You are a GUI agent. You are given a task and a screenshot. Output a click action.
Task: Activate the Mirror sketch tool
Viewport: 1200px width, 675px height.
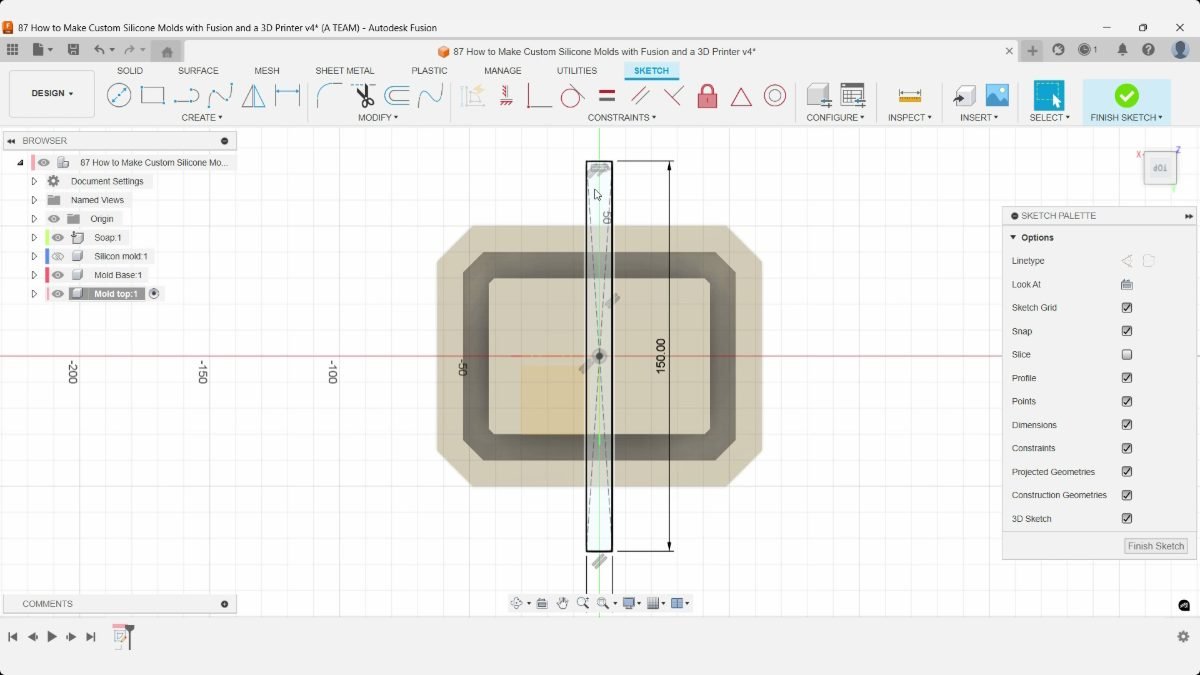[254, 96]
